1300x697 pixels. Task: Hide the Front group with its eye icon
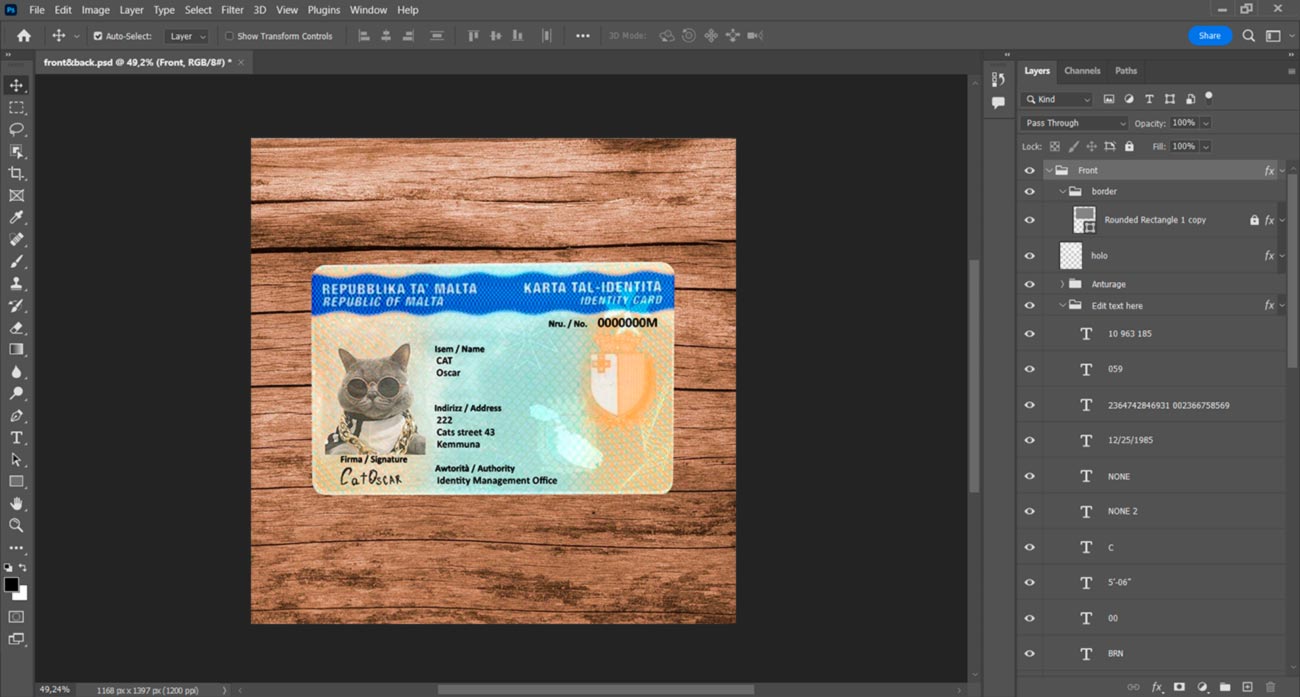(1029, 170)
